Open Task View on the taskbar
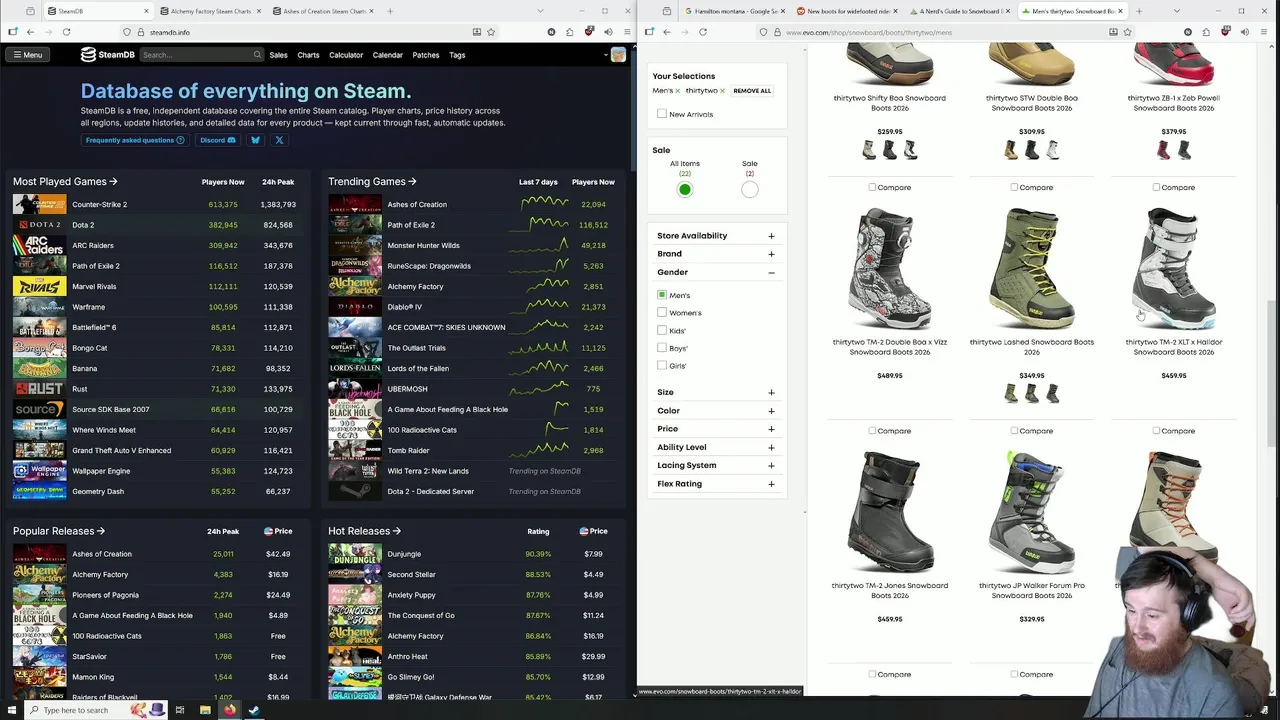Viewport: 1280px width, 720px height. 180,710
